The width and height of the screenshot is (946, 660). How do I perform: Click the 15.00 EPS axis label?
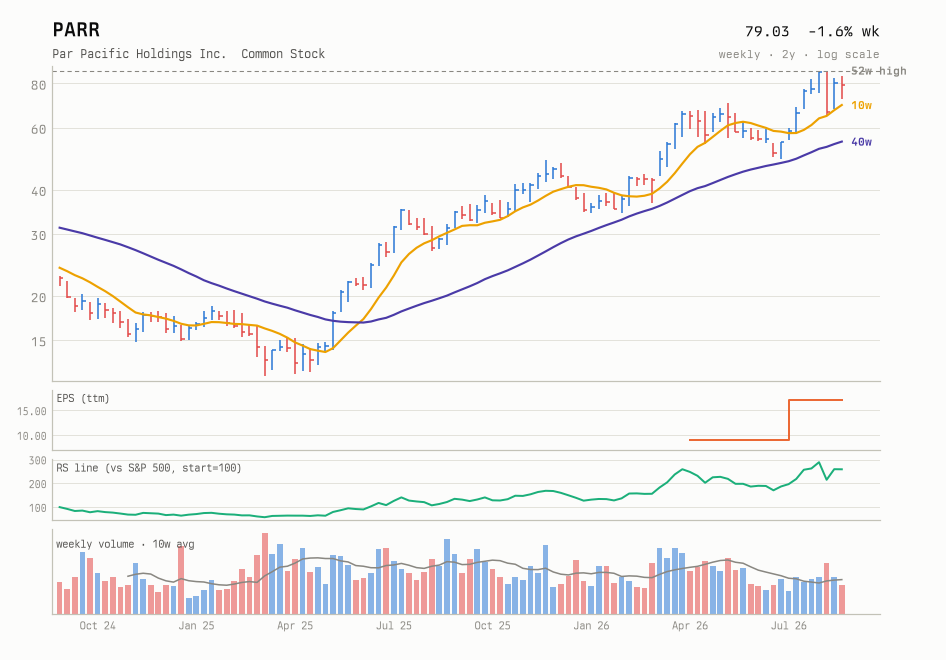click(x=31, y=411)
